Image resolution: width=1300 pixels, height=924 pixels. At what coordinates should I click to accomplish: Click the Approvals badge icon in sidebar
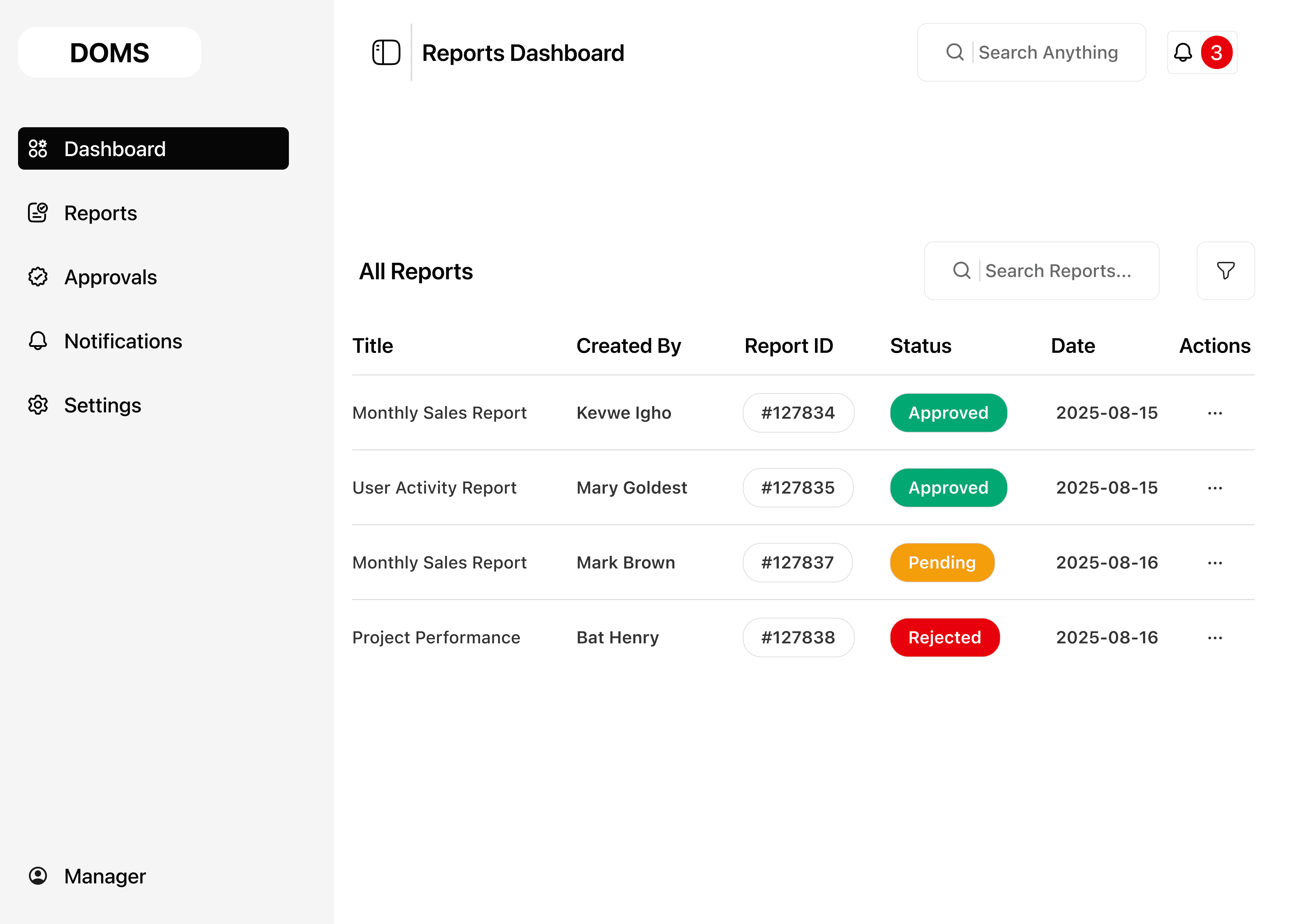[38, 277]
